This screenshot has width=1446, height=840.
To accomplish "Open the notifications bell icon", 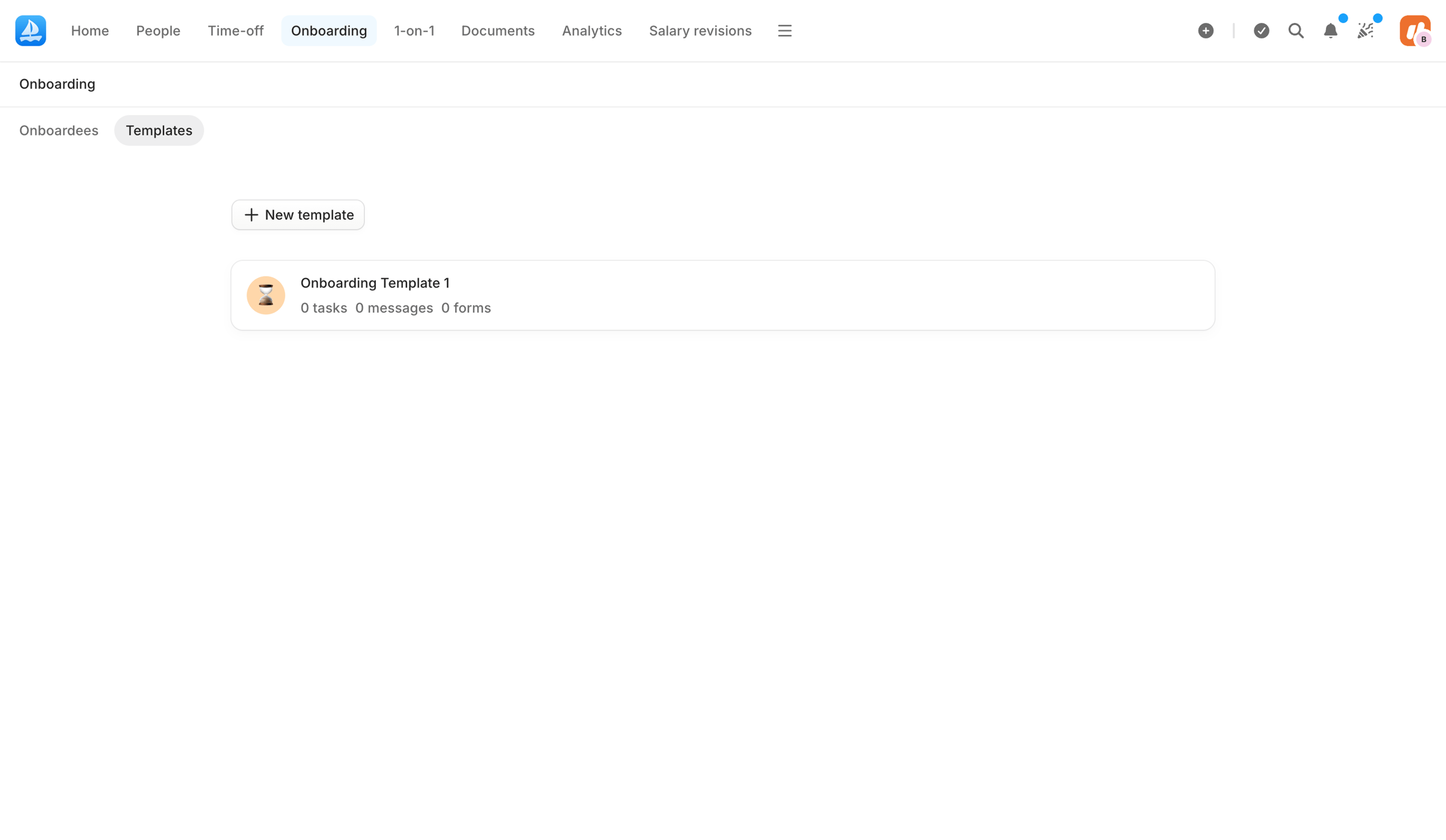I will click(x=1331, y=31).
